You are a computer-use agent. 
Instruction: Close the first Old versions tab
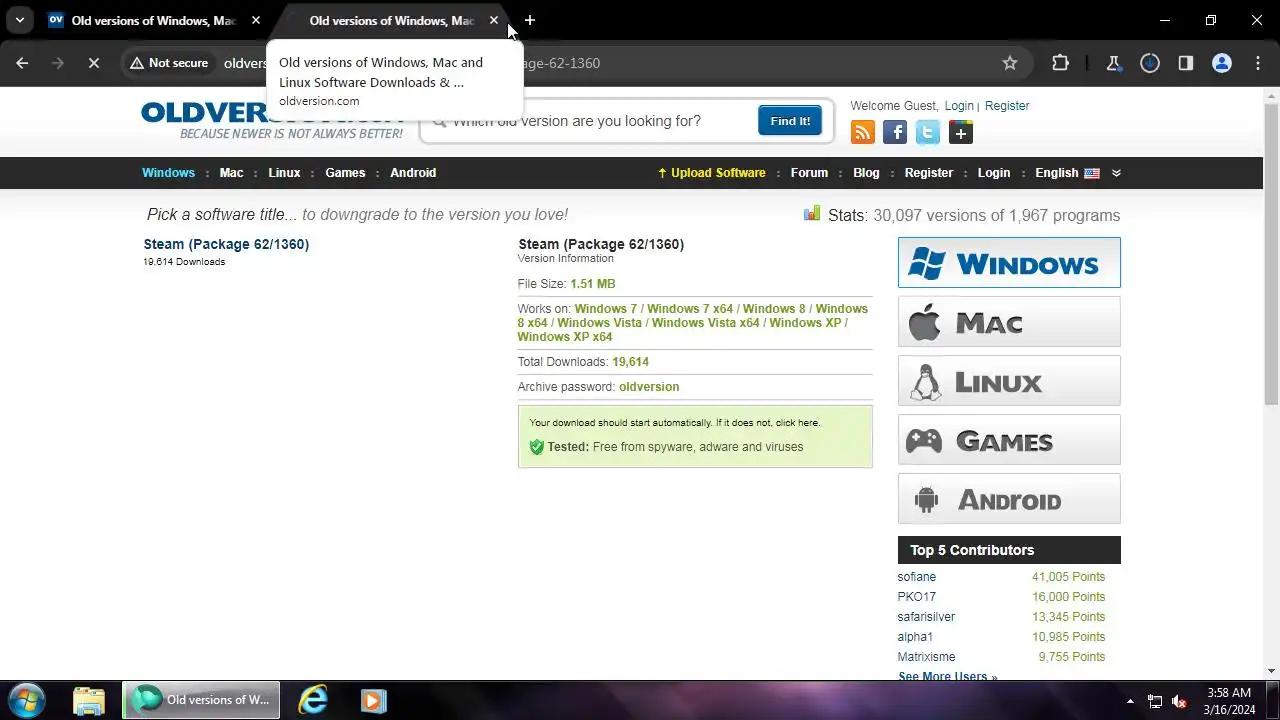pos(256,20)
